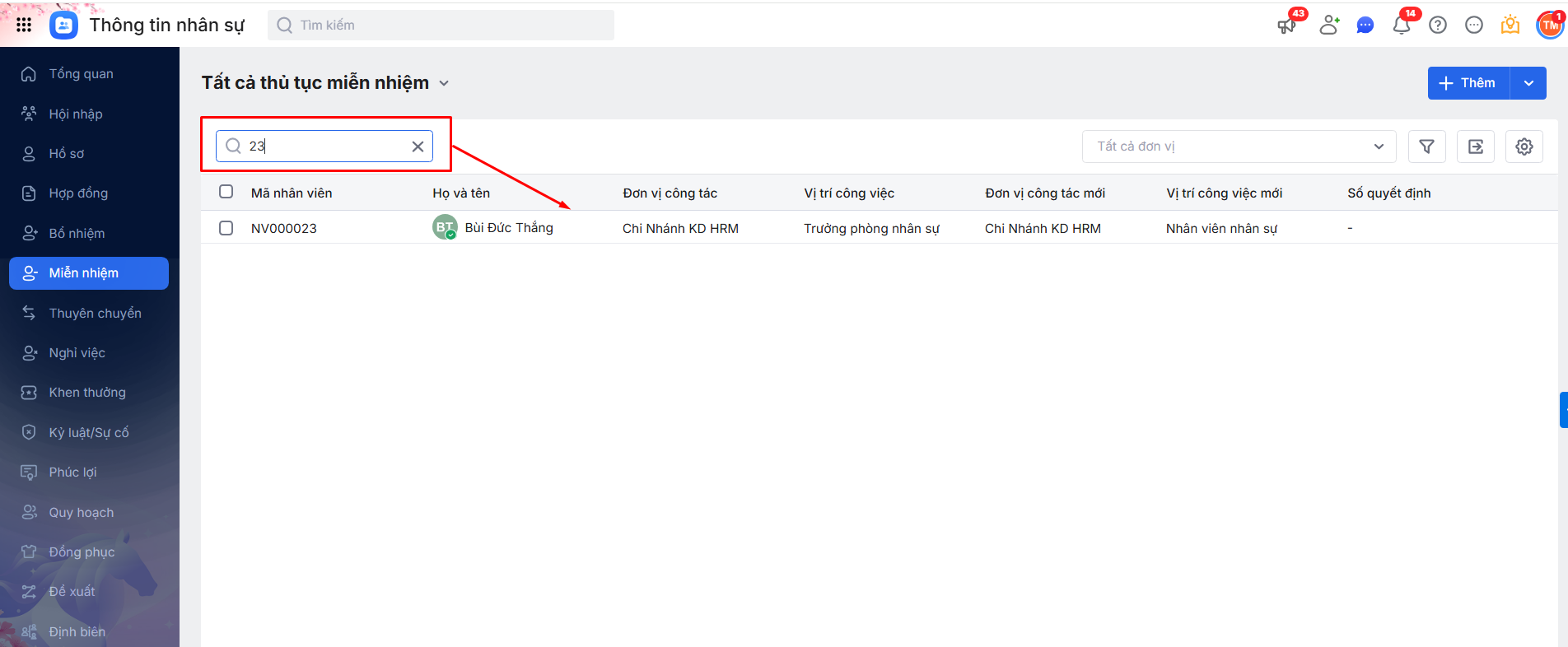Screen dimensions: 1568x647
Task: Navigate to Phúc lợi section
Action: click(89, 472)
